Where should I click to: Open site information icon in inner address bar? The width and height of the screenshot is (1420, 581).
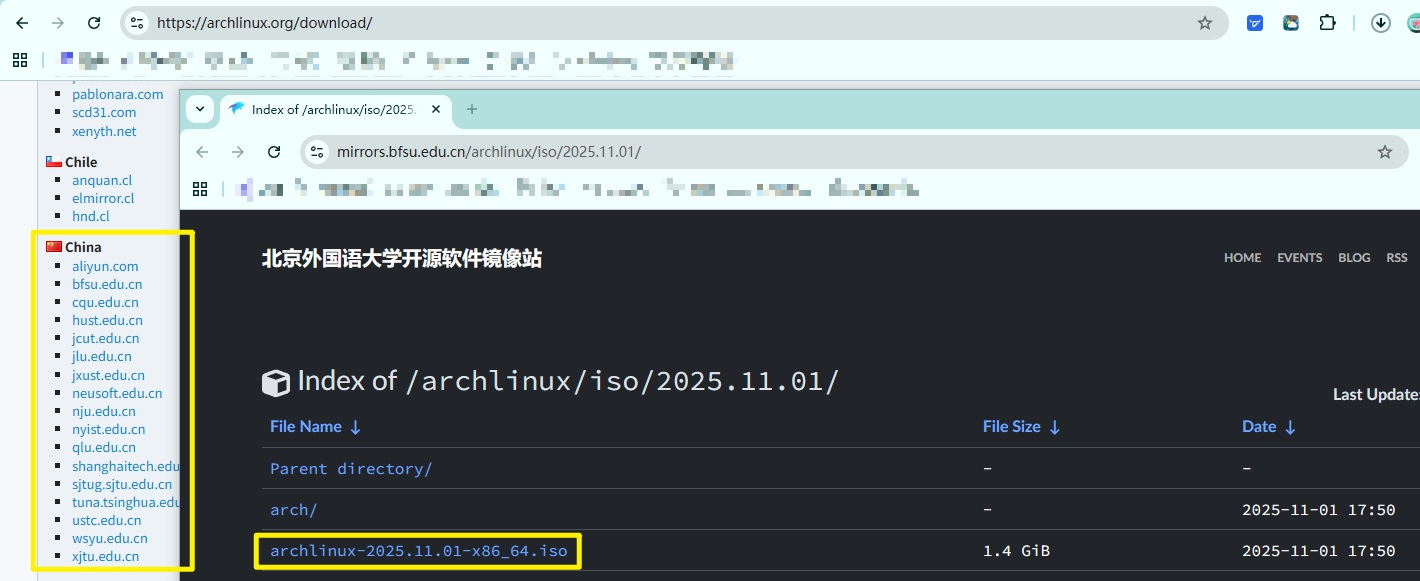pyautogui.click(x=317, y=151)
